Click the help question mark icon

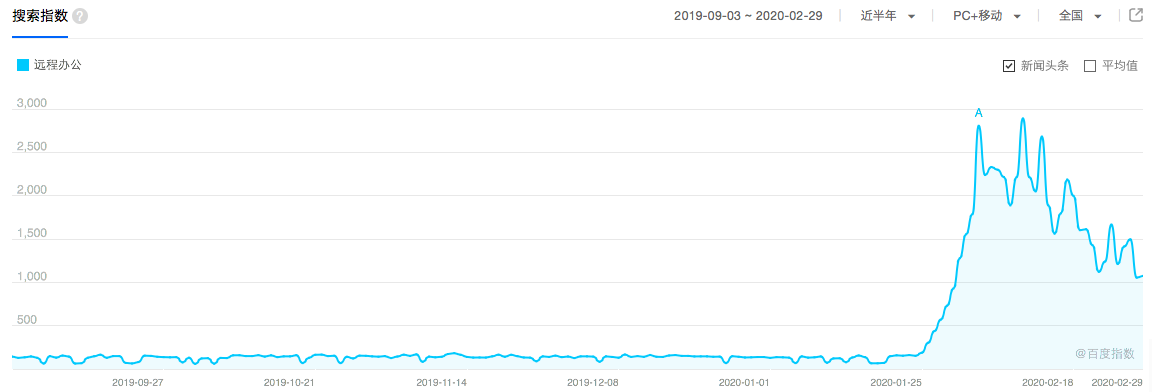tap(80, 16)
